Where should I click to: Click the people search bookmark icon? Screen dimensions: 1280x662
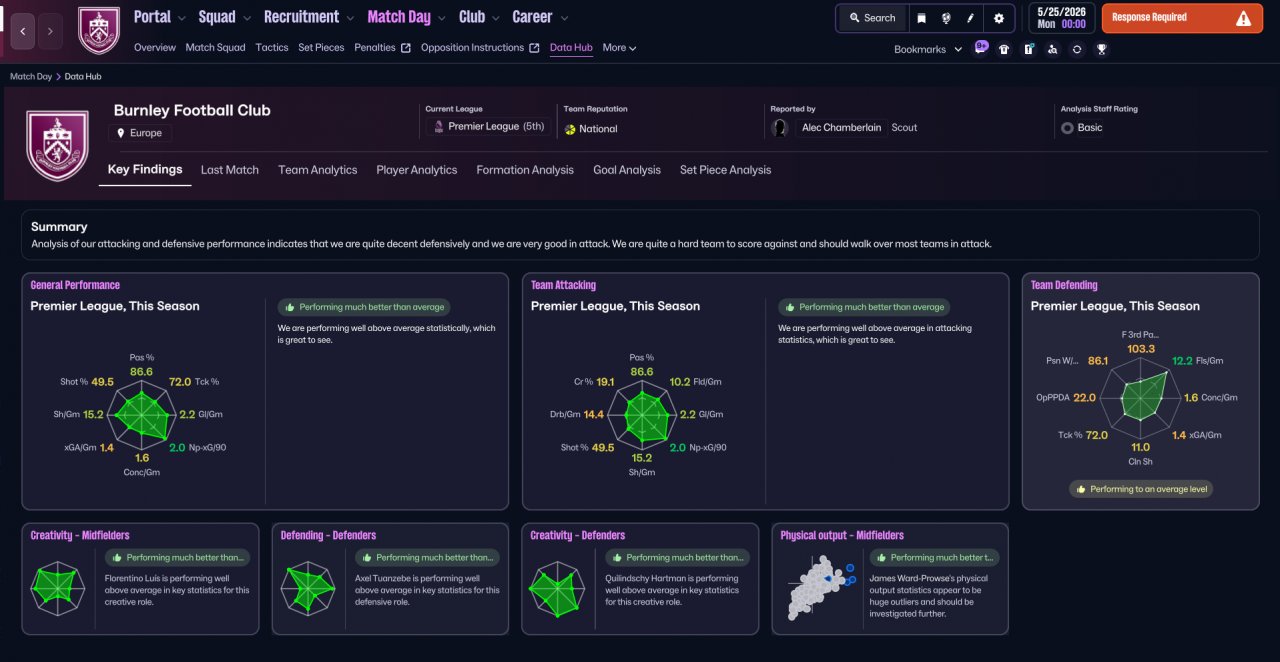click(1053, 49)
